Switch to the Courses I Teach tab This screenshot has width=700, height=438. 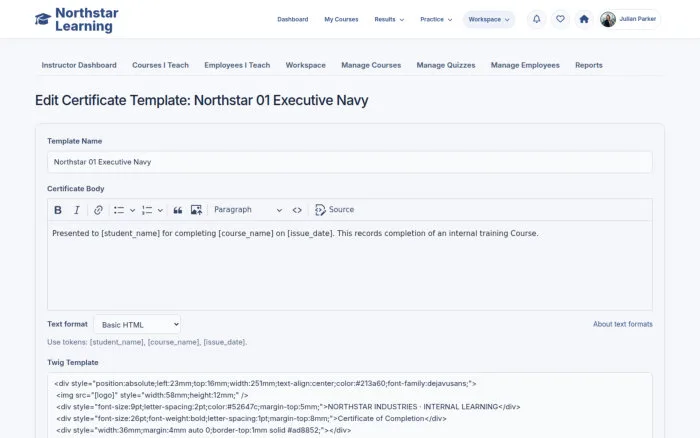pyautogui.click(x=160, y=65)
